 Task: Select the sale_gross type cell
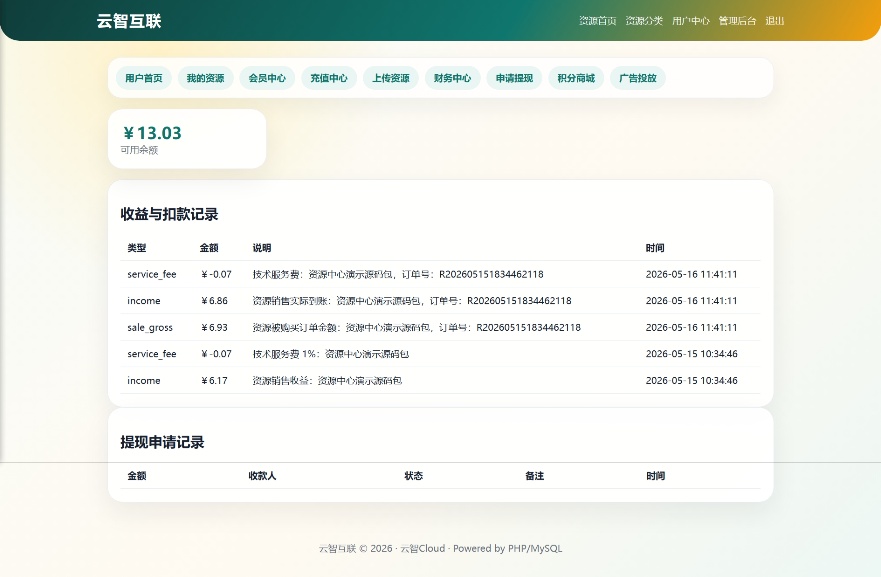coord(150,328)
